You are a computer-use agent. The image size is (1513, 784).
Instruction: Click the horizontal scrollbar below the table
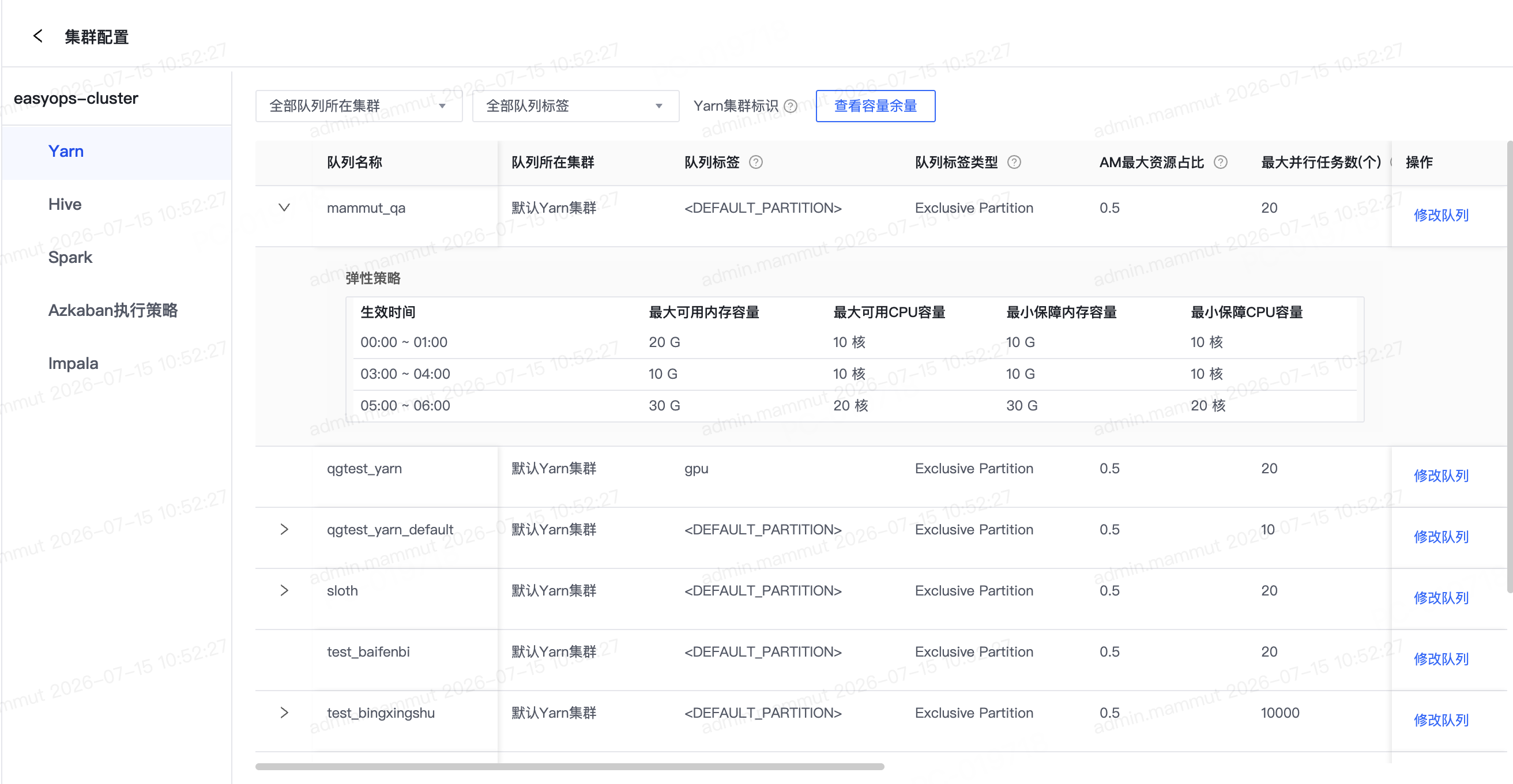570,766
